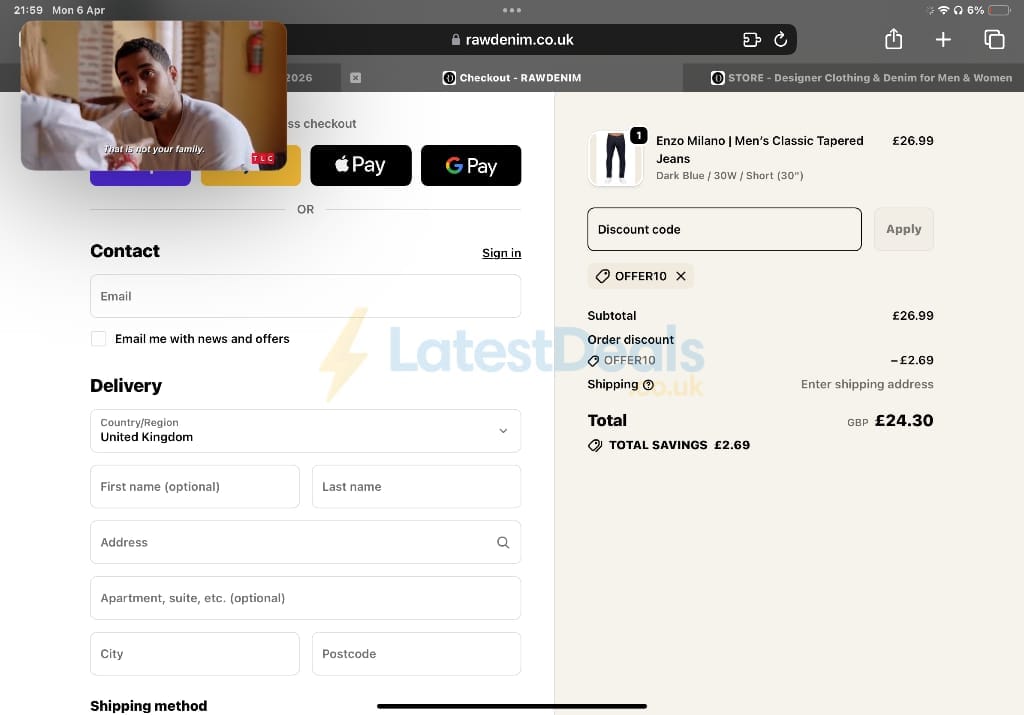Open the Safari share sheet icon
Image resolution: width=1024 pixels, height=715 pixels.
click(893, 39)
